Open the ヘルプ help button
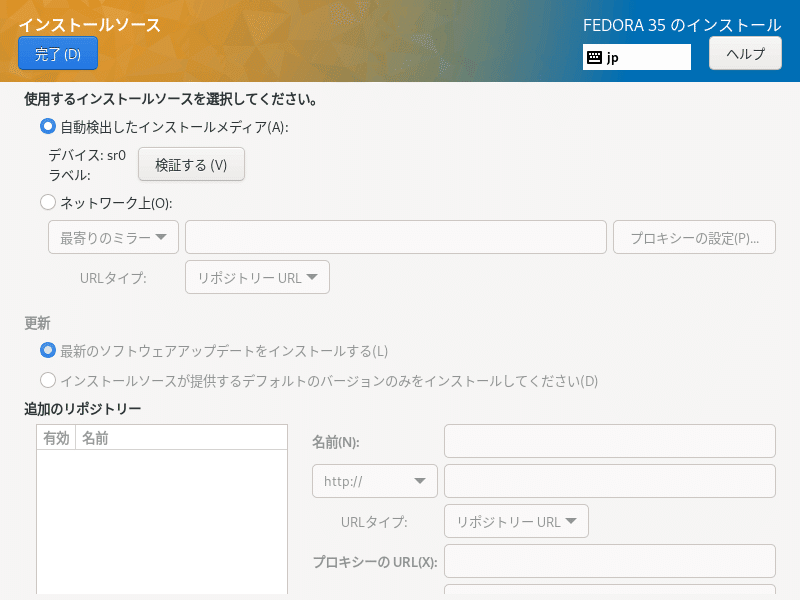The height and width of the screenshot is (600, 800). (x=745, y=54)
